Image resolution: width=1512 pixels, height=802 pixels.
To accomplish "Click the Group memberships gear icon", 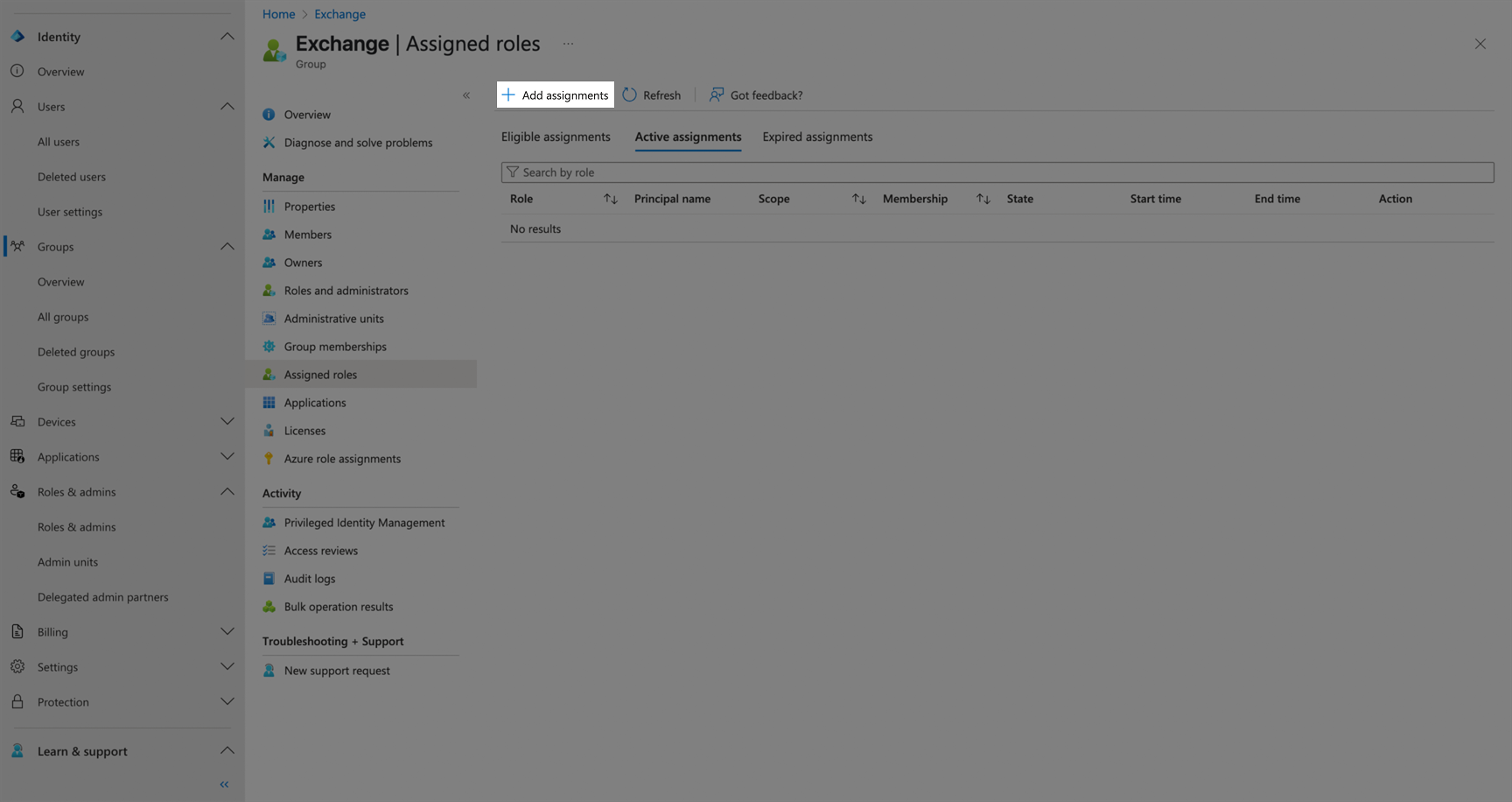I will [x=269, y=346].
